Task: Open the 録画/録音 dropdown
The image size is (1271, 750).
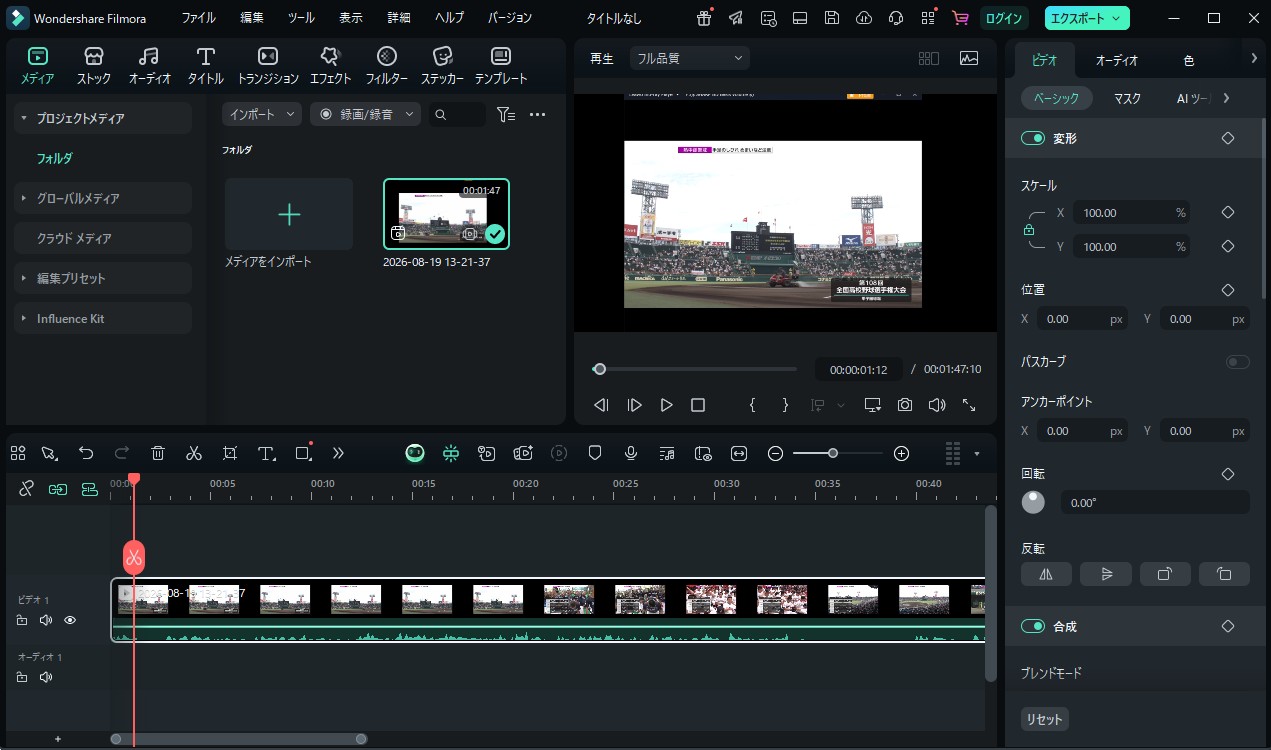Action: coord(365,114)
